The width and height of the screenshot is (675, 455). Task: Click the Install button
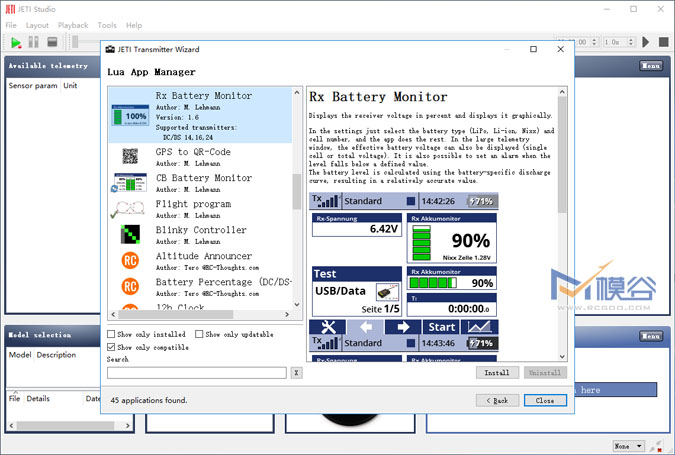[497, 373]
